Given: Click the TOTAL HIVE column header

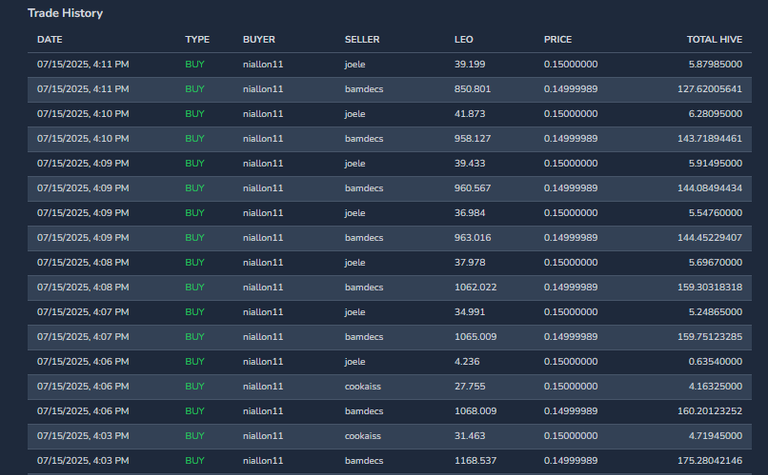Looking at the screenshot, I should coord(715,40).
